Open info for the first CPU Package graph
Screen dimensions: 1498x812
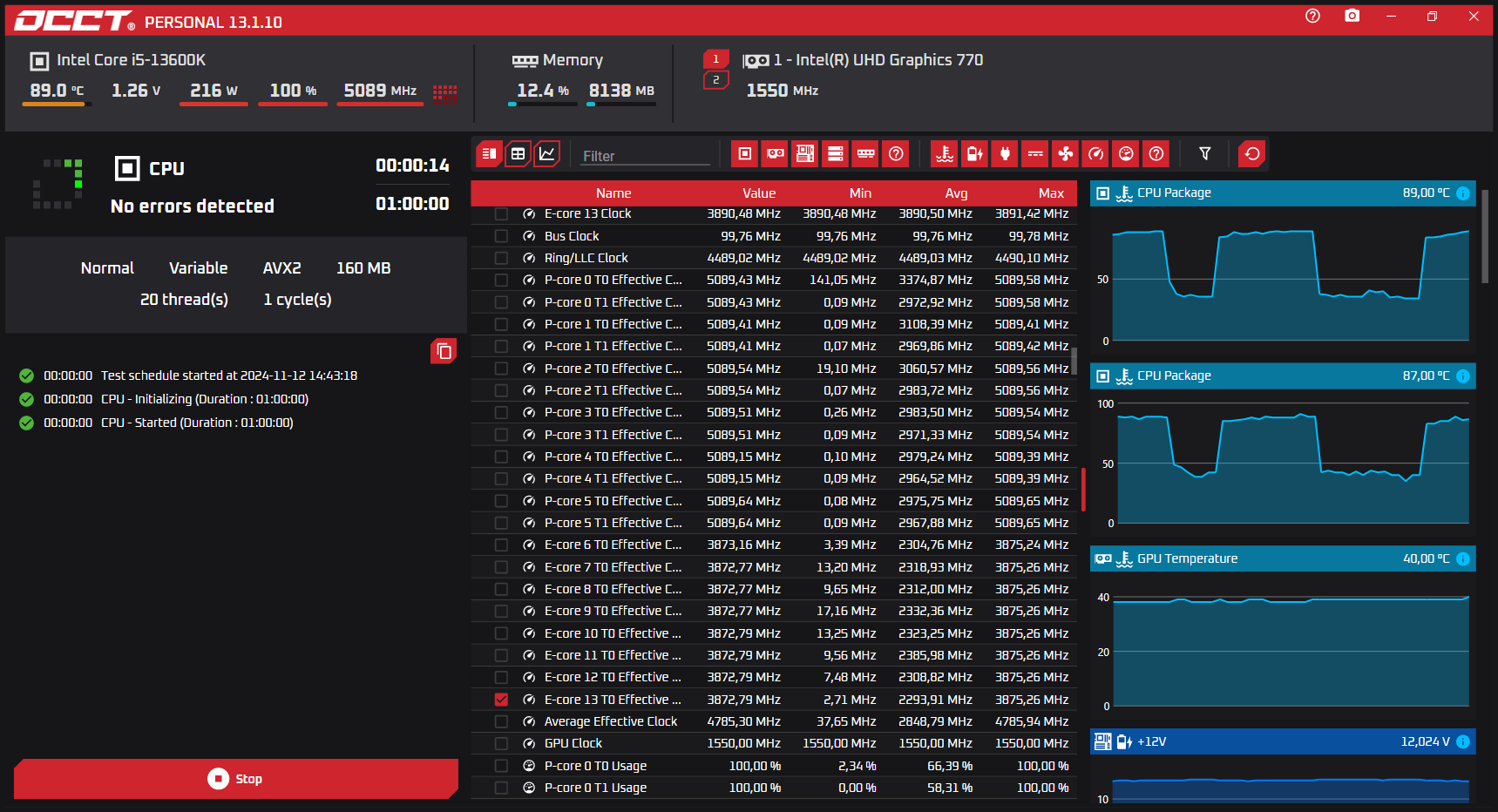(1463, 193)
